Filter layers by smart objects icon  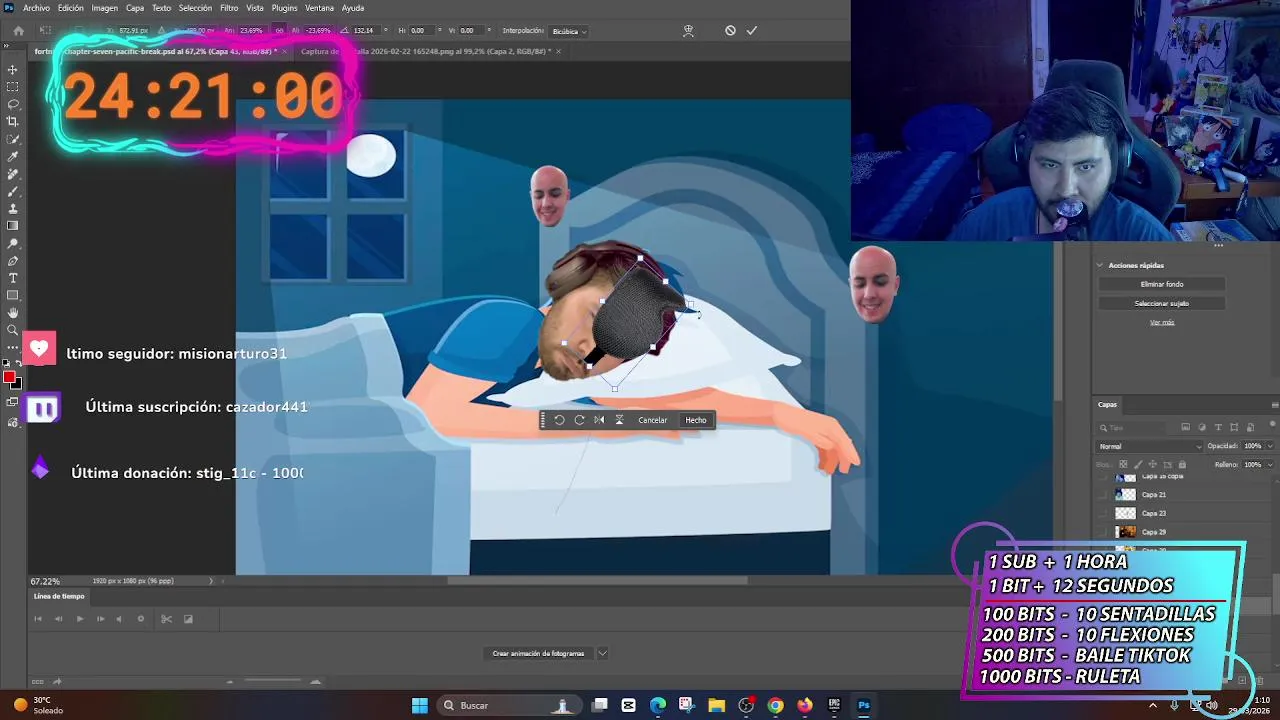click(1249, 427)
